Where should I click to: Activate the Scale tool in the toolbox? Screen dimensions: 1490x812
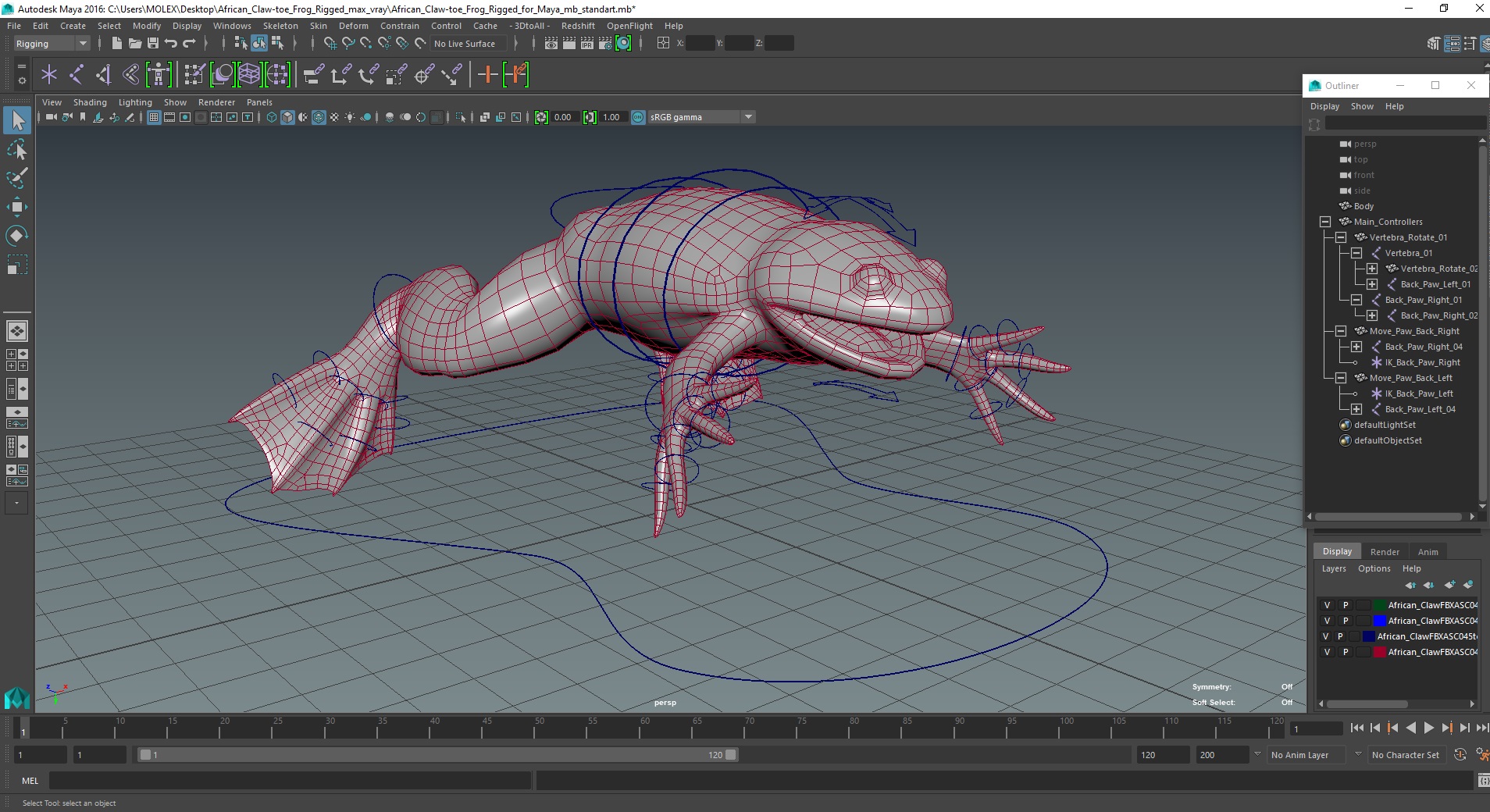(x=17, y=265)
